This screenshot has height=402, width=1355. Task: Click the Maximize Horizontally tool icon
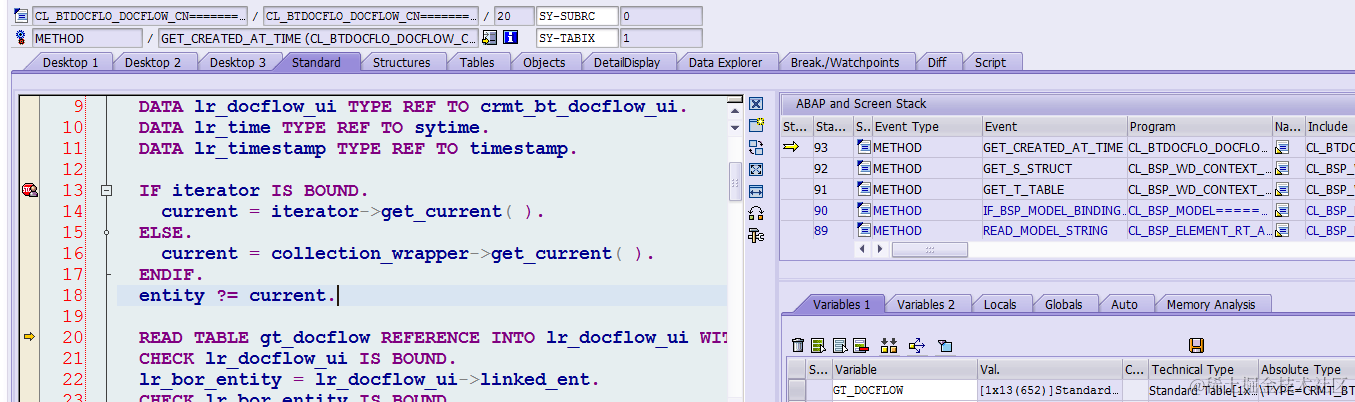coord(756,191)
